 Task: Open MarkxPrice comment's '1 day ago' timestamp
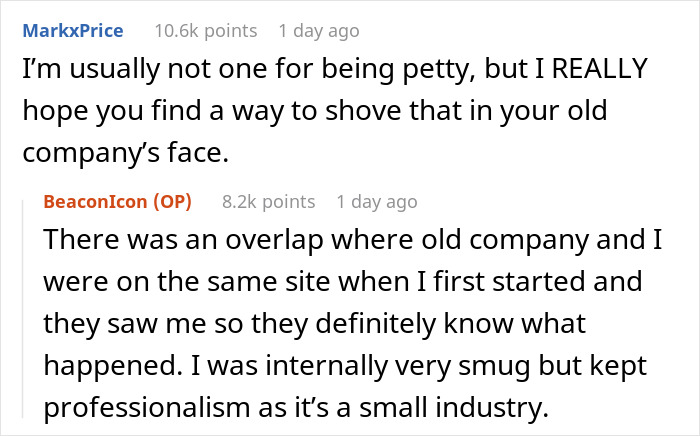pos(318,31)
